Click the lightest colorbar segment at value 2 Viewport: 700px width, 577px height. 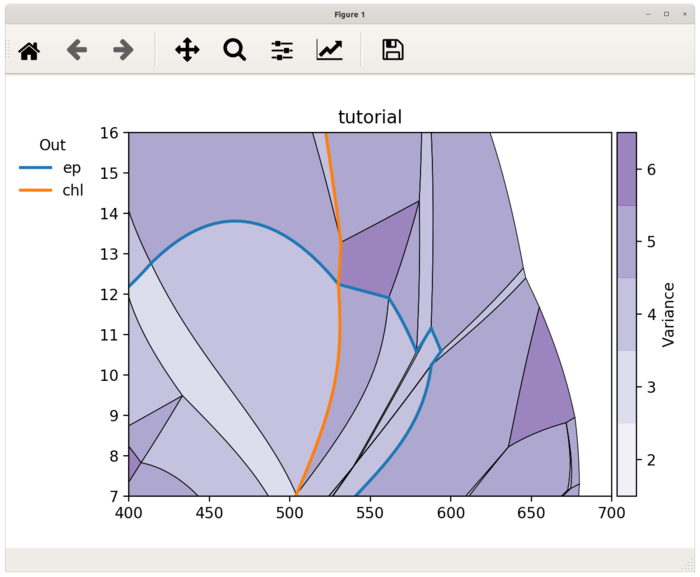[x=626, y=460]
